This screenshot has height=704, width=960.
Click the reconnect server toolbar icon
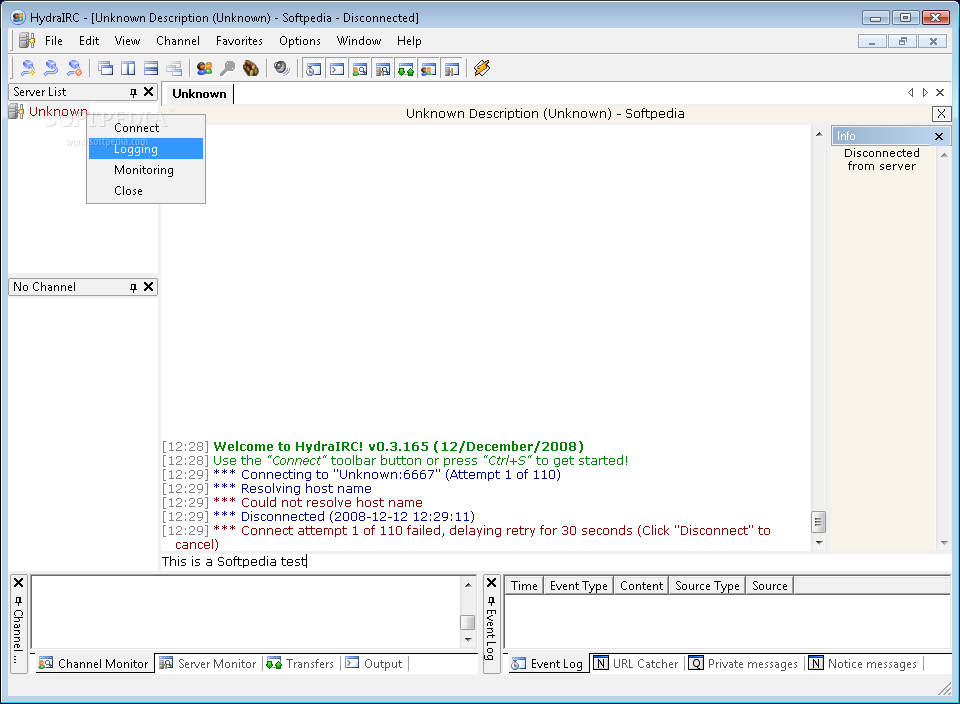[51, 68]
